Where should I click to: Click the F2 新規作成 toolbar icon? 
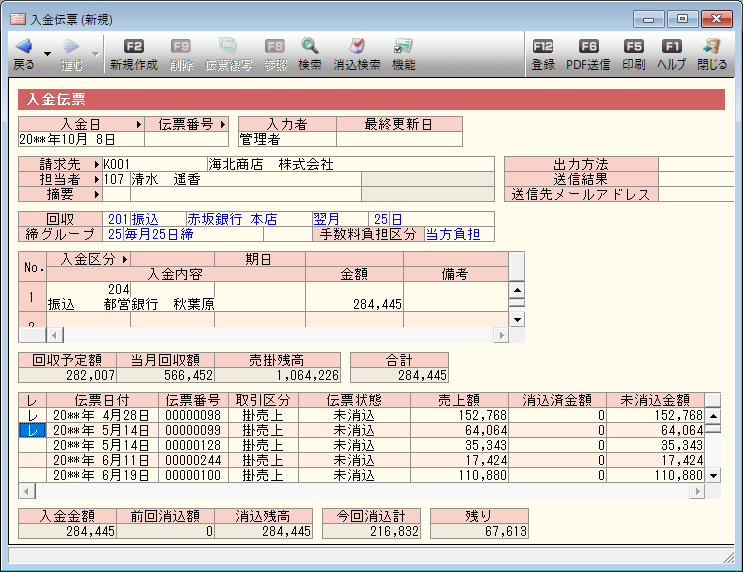click(133, 47)
